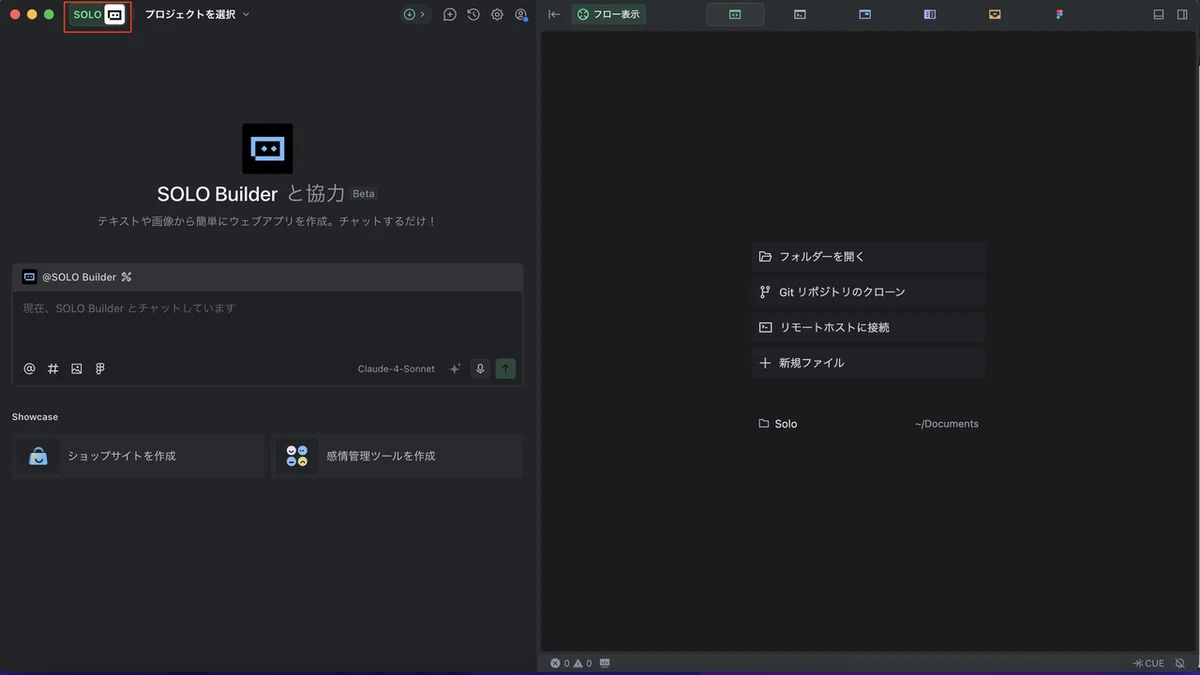This screenshot has height=675, width=1200.
Task: Click the emotion faces showcase thumbnail
Action: click(297, 456)
